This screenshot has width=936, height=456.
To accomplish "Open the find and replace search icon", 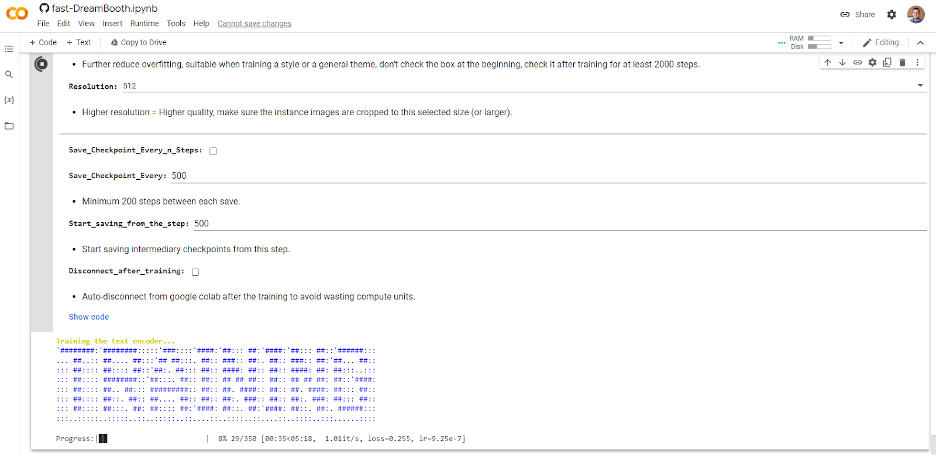I will coord(9,75).
